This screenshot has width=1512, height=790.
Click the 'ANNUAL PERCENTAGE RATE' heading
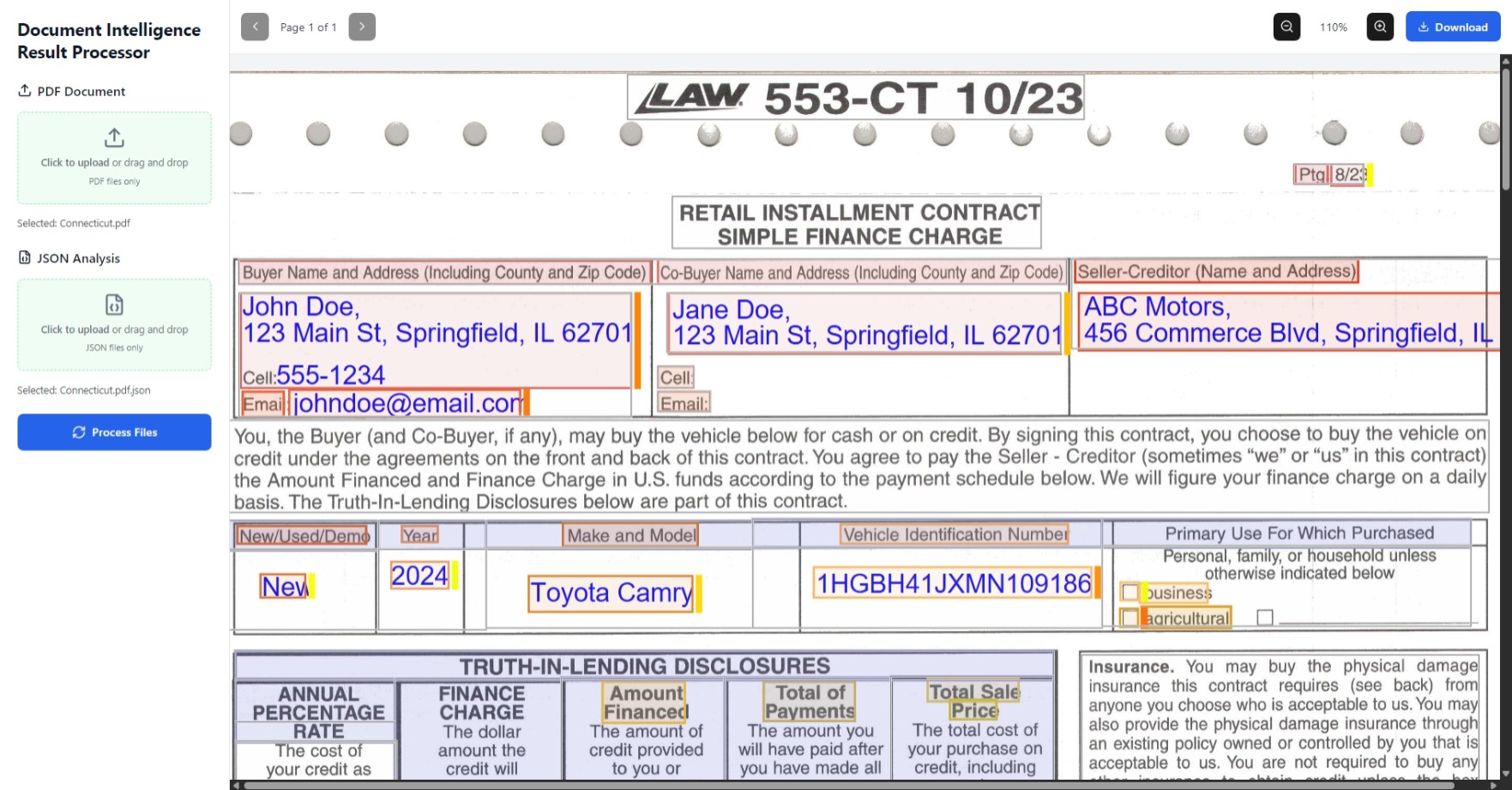[318, 713]
